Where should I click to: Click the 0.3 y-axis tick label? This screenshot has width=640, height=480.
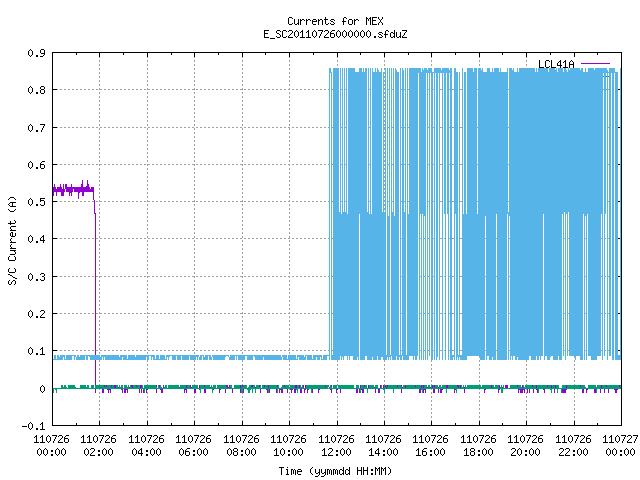[x=36, y=277]
